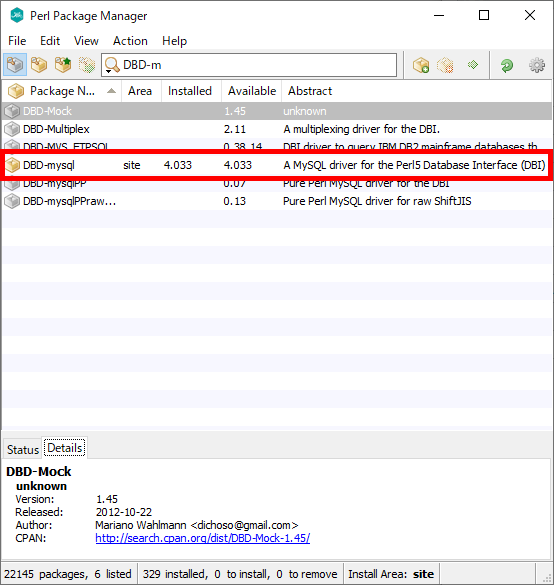Show upgradable packages icon with star
Viewport: 554px width, 585px height.
[x=63, y=65]
